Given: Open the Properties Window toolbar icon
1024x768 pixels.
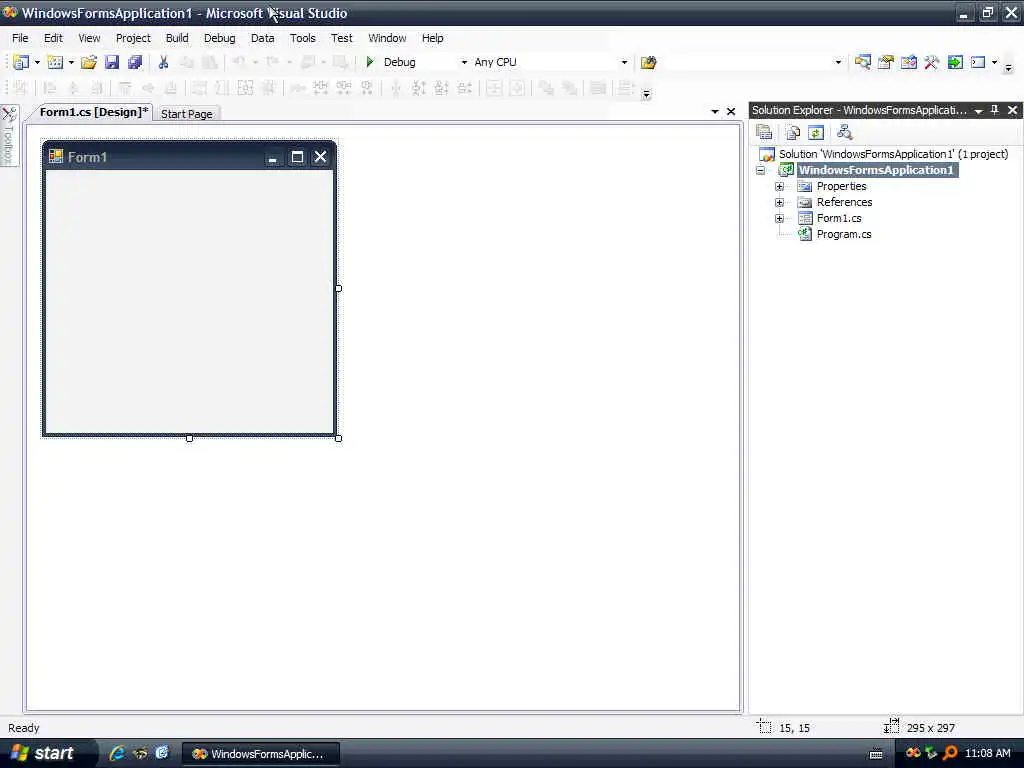Looking at the screenshot, I should [886, 62].
